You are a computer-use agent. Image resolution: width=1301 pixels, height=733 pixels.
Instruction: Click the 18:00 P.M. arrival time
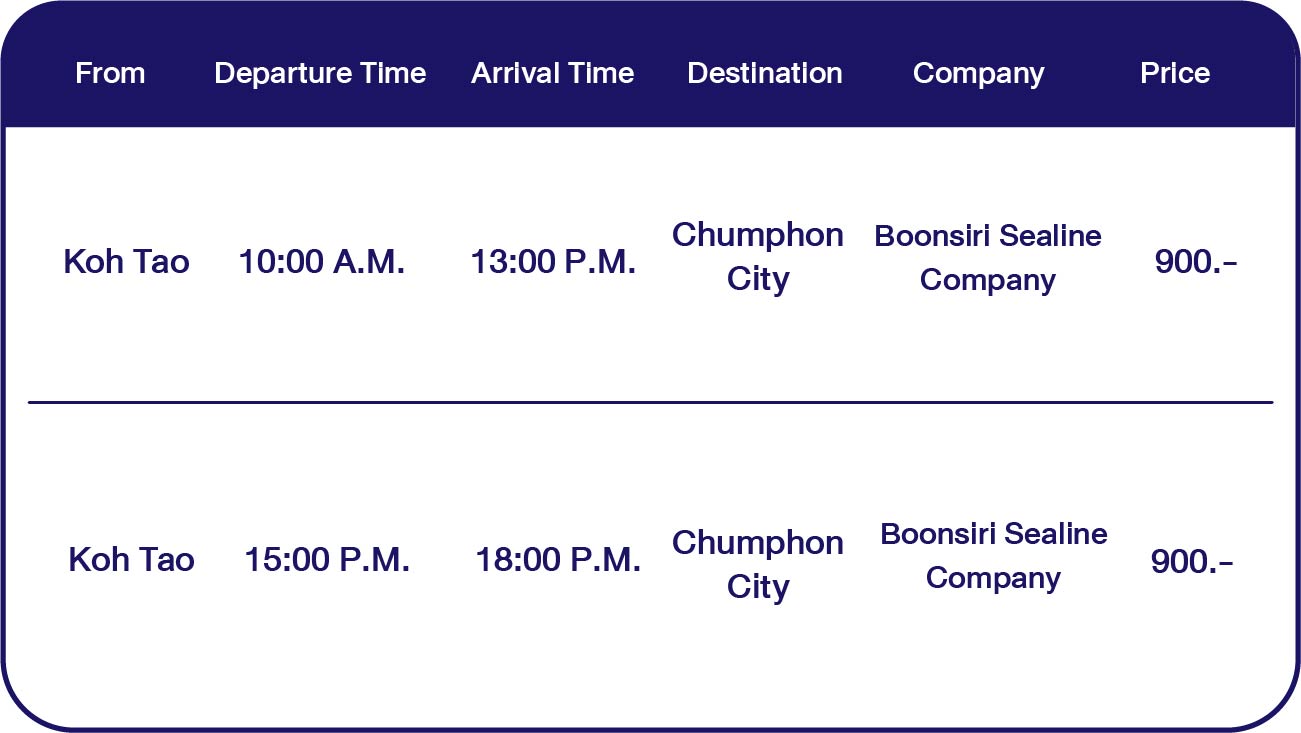(x=558, y=560)
